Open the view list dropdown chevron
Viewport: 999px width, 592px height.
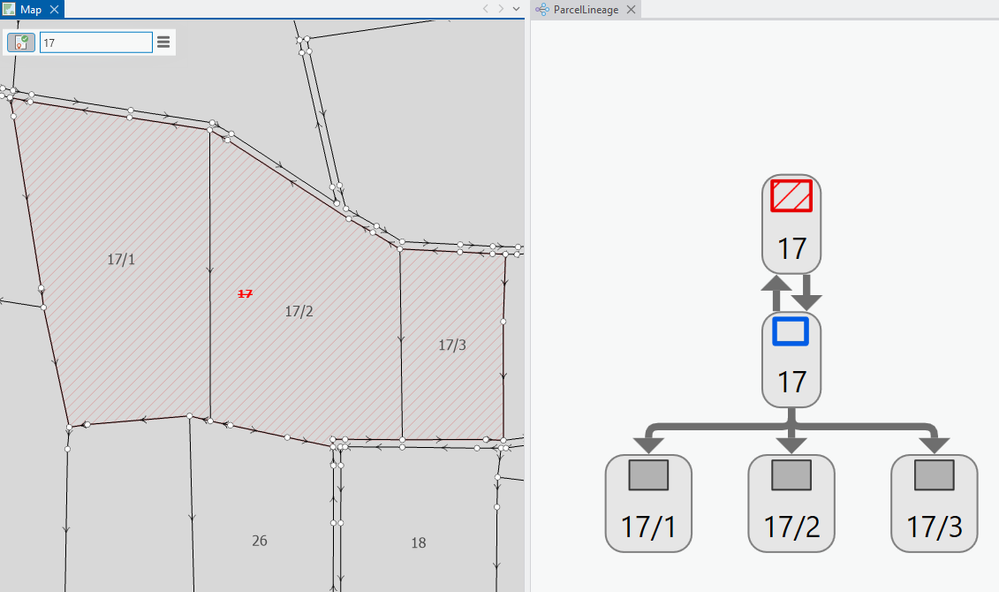pyautogui.click(x=517, y=9)
